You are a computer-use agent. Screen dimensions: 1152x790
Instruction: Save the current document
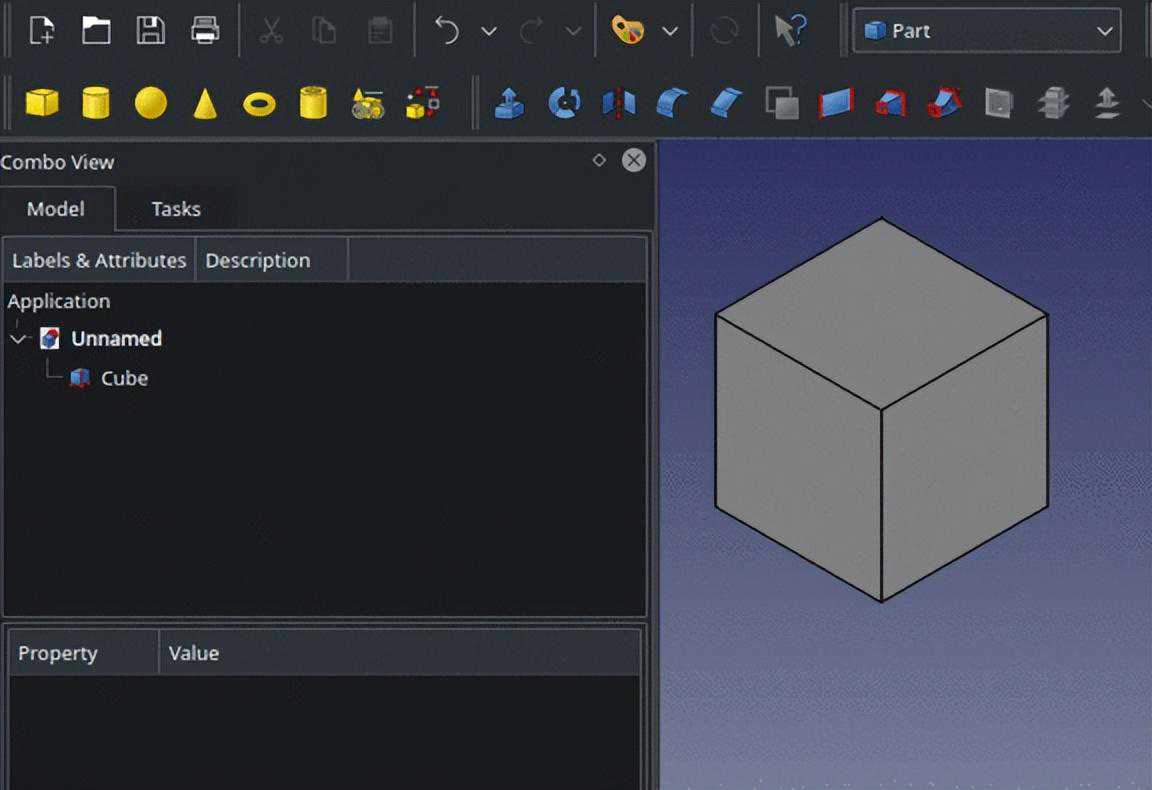150,31
